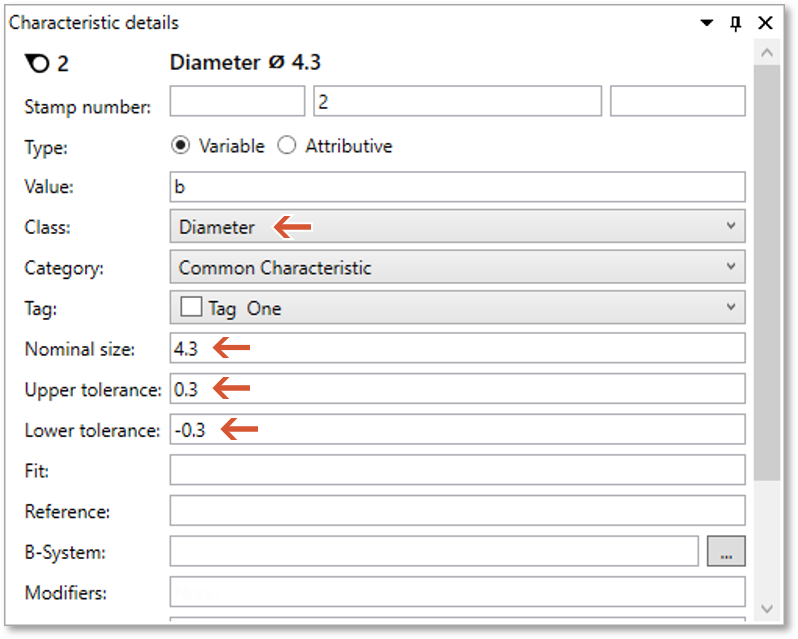Select the Attributive type radio button
Screen dimensions: 798x639
pos(287,146)
